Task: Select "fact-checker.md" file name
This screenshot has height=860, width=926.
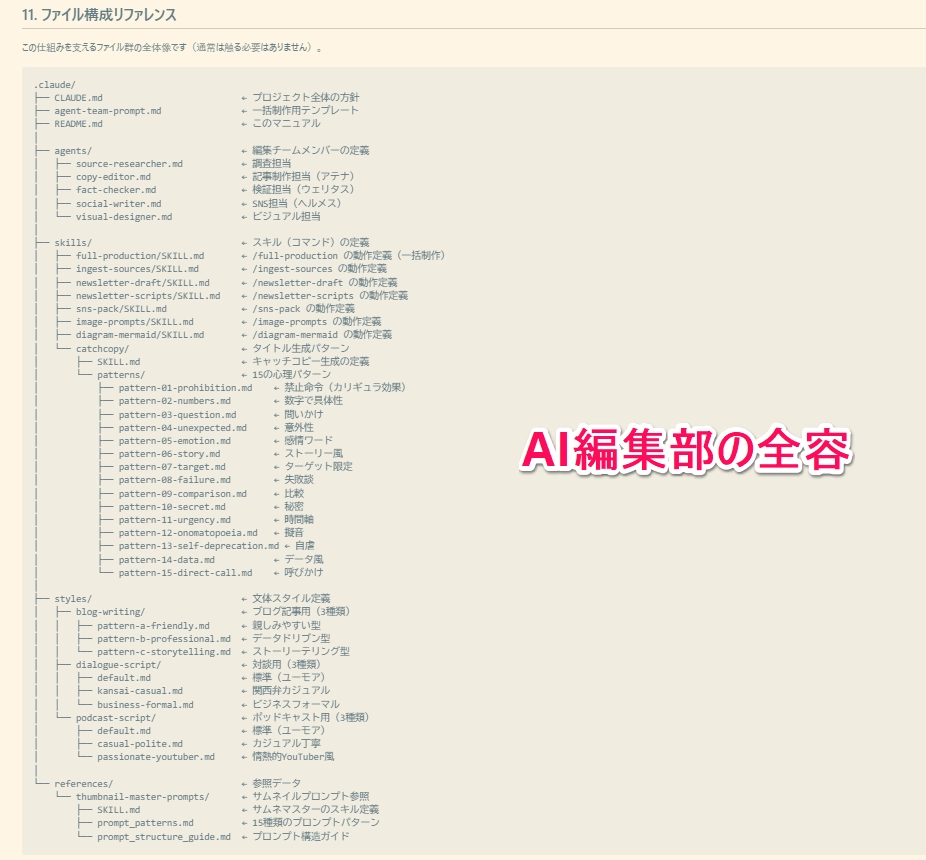Action: point(116,190)
